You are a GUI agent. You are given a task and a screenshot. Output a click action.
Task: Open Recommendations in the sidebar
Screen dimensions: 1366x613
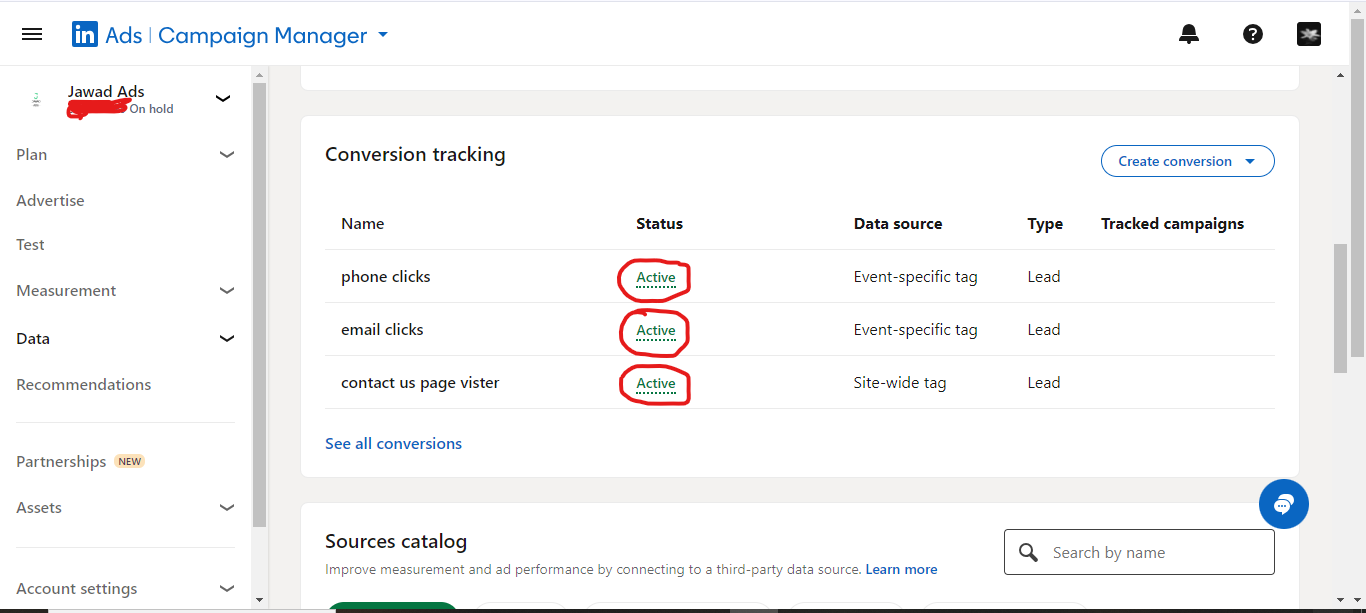pyautogui.click(x=84, y=385)
